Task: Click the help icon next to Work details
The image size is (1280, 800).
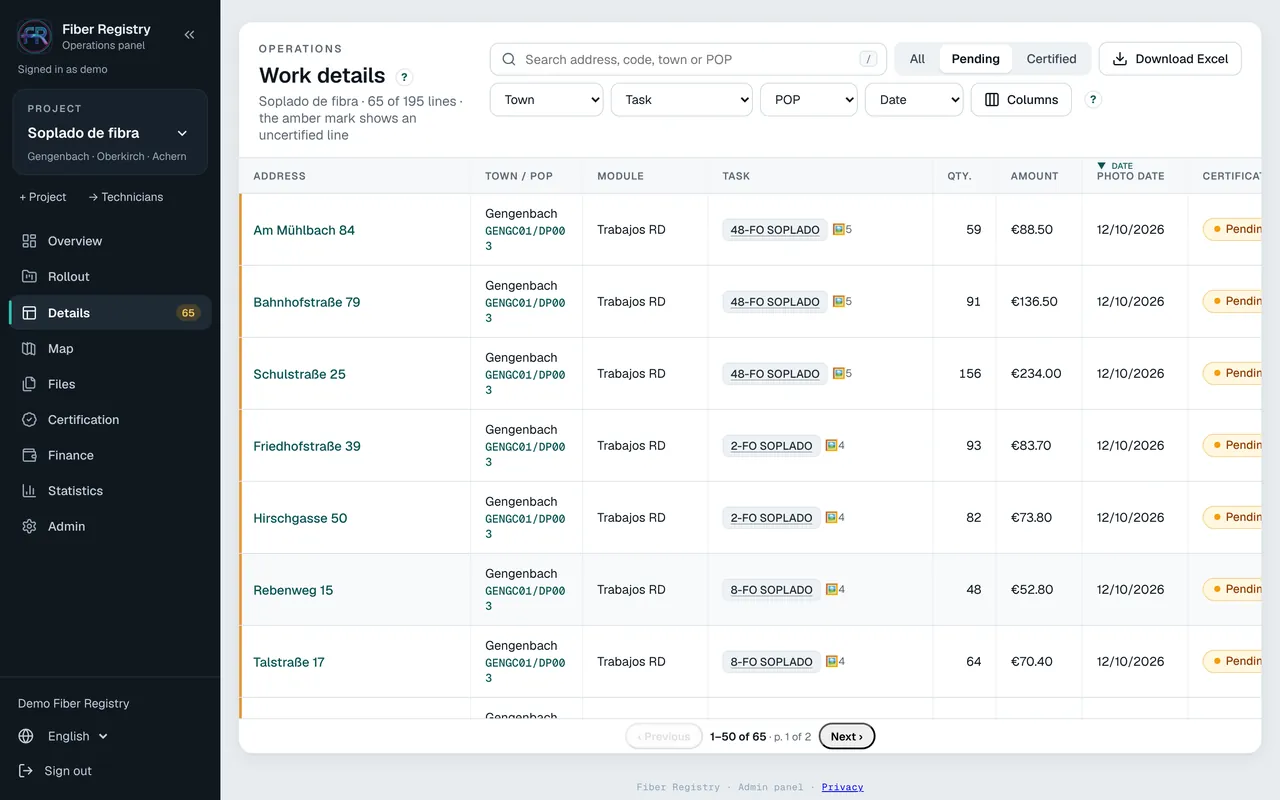Action: click(404, 77)
